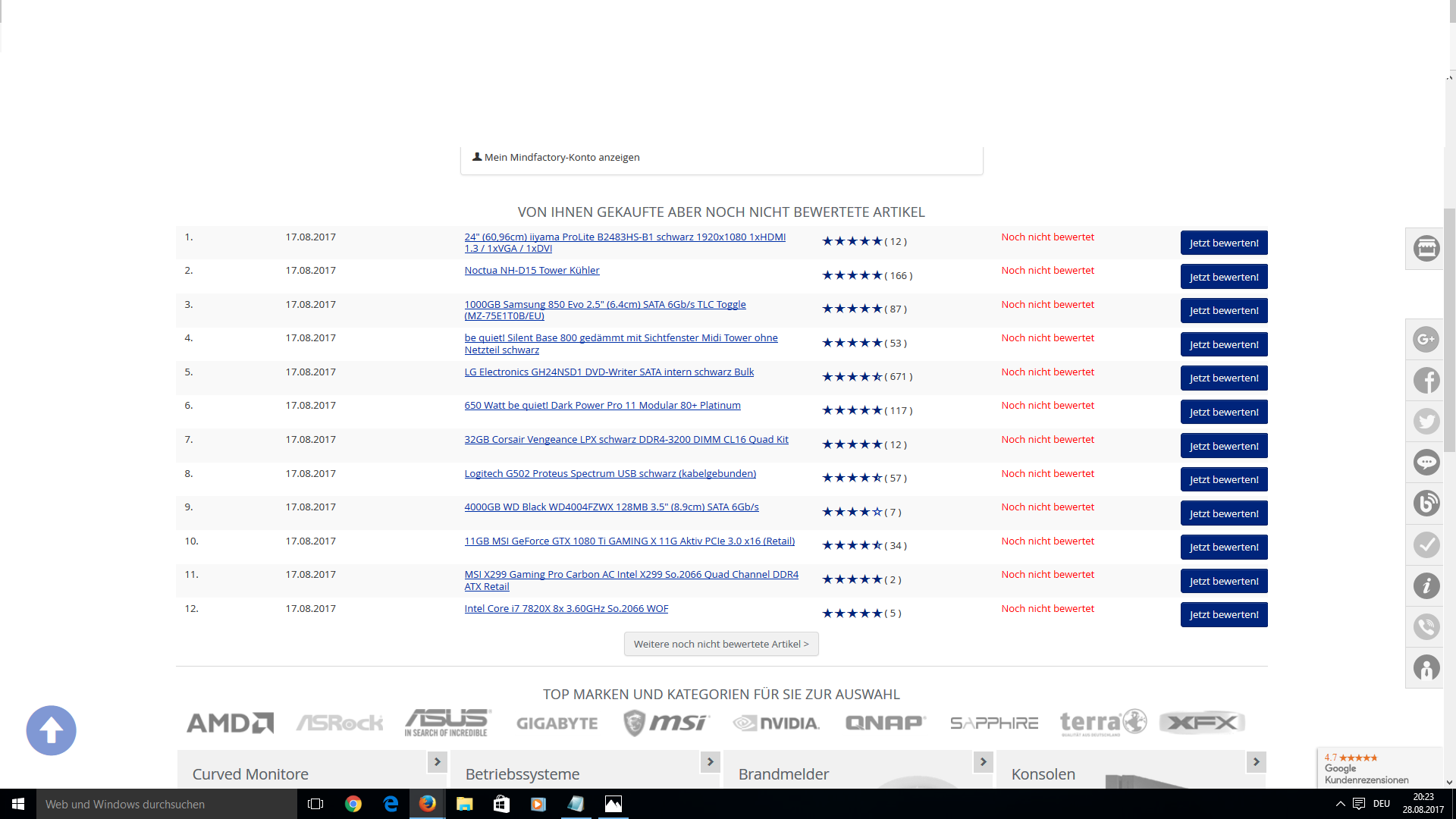The width and height of the screenshot is (1456, 819).
Task: Click the MSI brand logo
Action: click(x=665, y=723)
